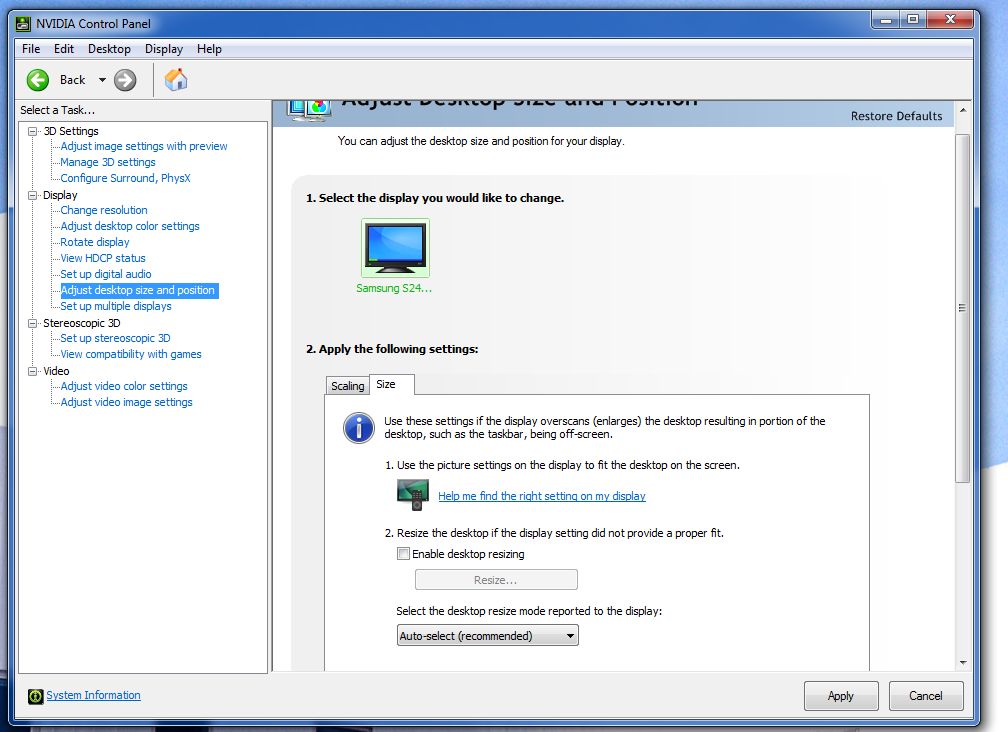1008x732 pixels.
Task: Collapse the Stereoscopic 3D tree node
Action: 32,323
